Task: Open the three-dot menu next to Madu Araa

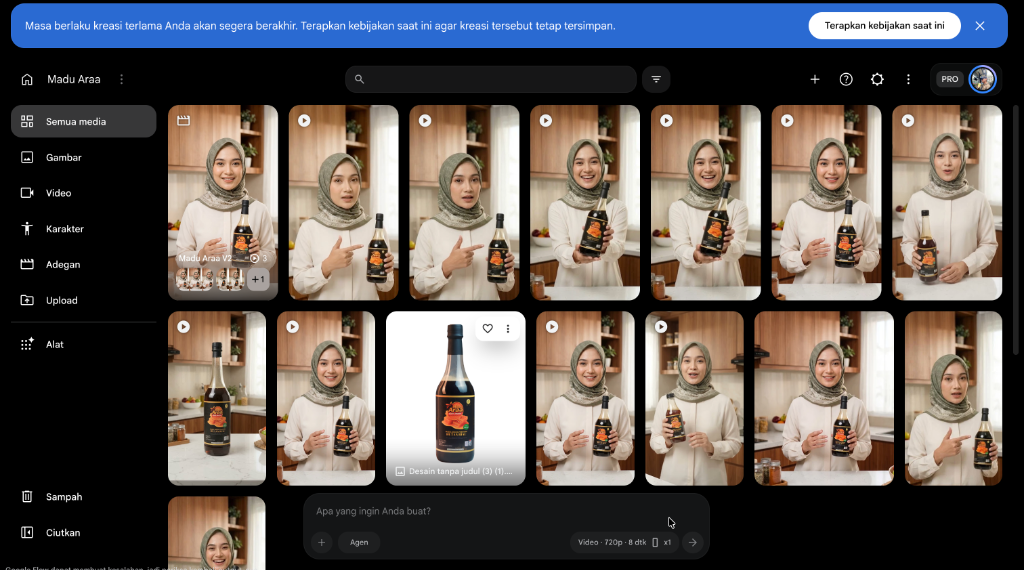Action: (x=121, y=79)
